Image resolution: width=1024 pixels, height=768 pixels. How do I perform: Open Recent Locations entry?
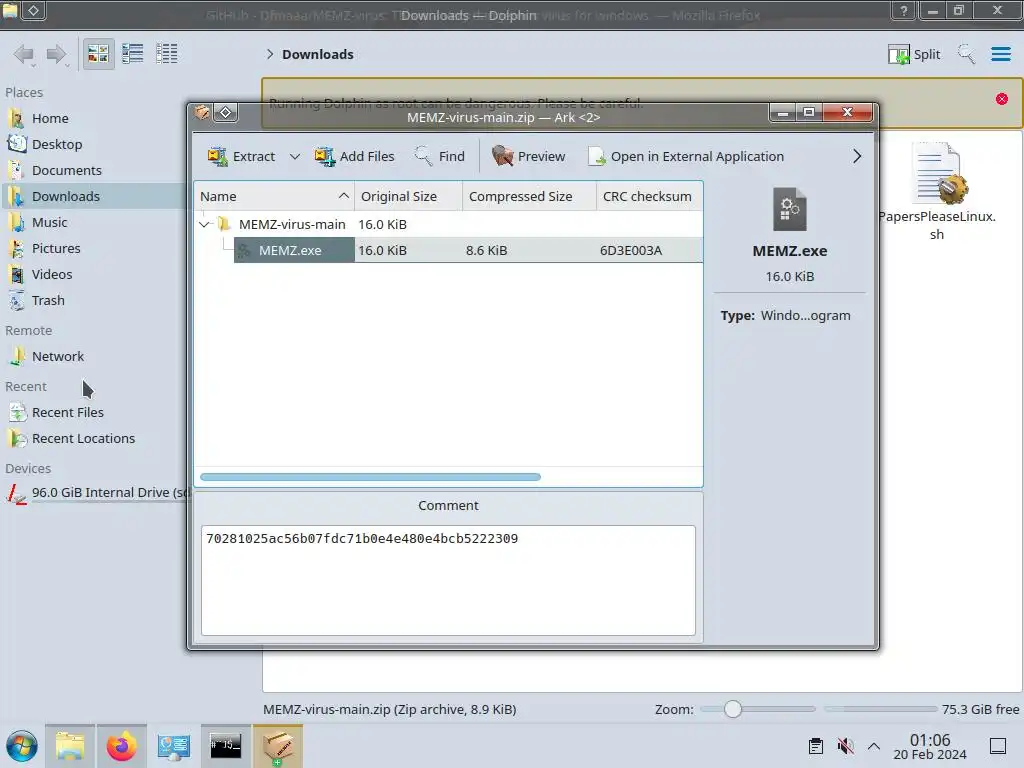91,439
